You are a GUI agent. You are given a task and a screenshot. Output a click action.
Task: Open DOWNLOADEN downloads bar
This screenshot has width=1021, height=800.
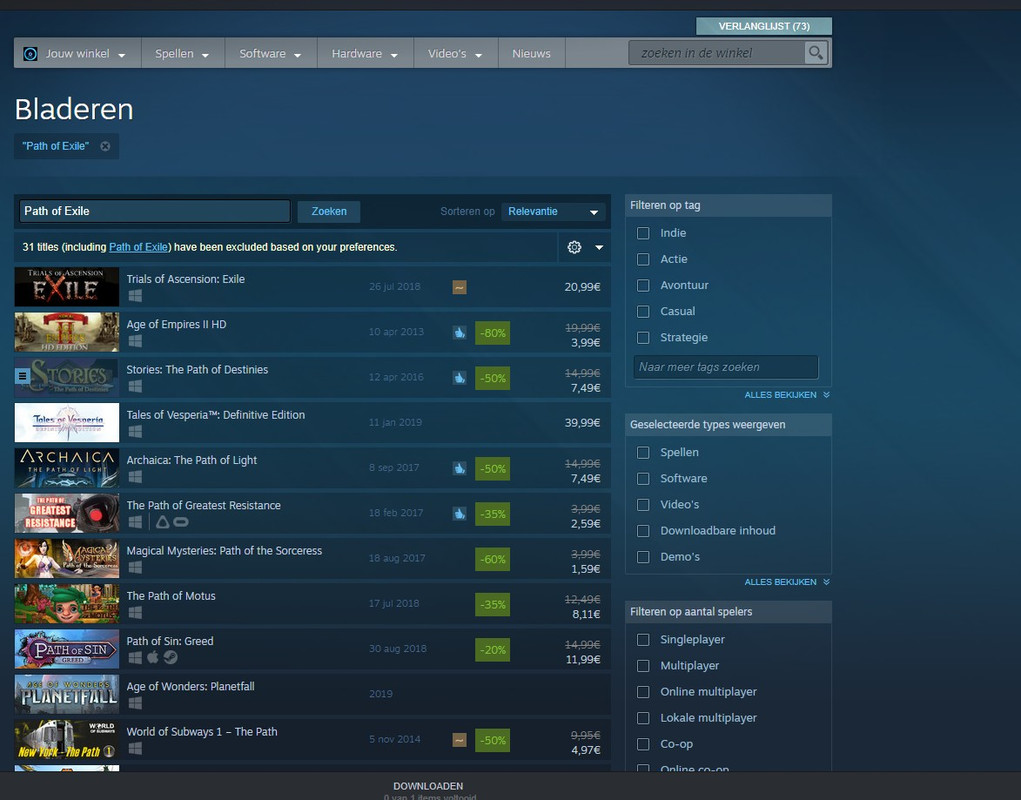click(428, 786)
